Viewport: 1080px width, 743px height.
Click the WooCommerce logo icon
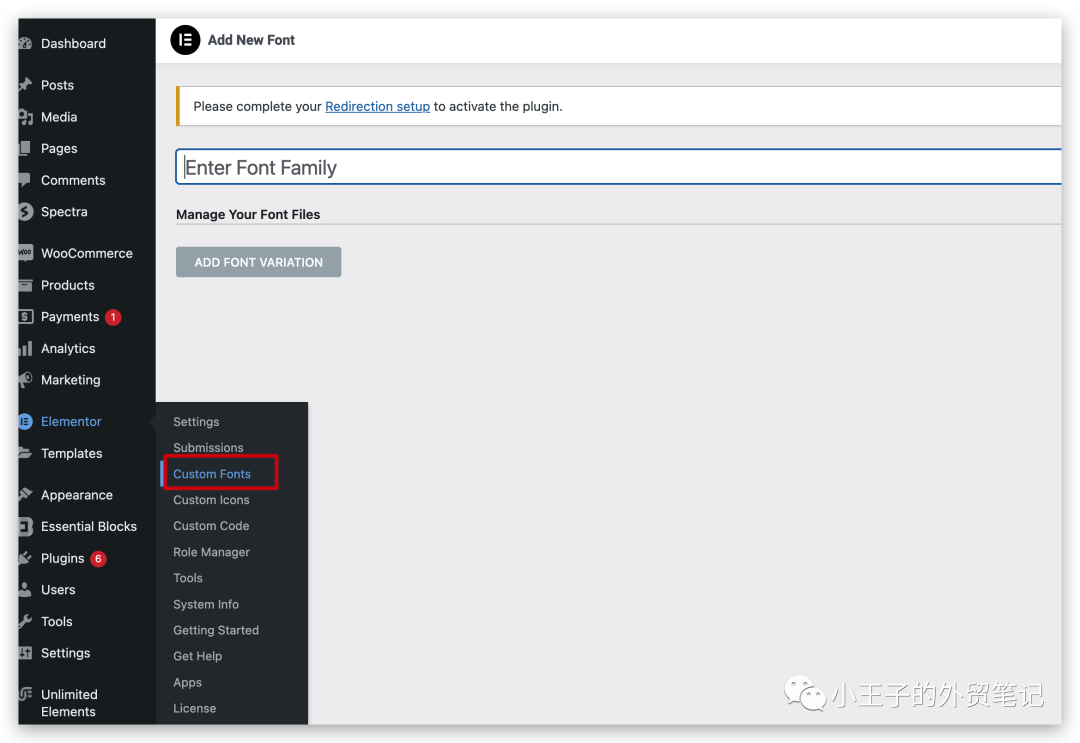[25, 253]
